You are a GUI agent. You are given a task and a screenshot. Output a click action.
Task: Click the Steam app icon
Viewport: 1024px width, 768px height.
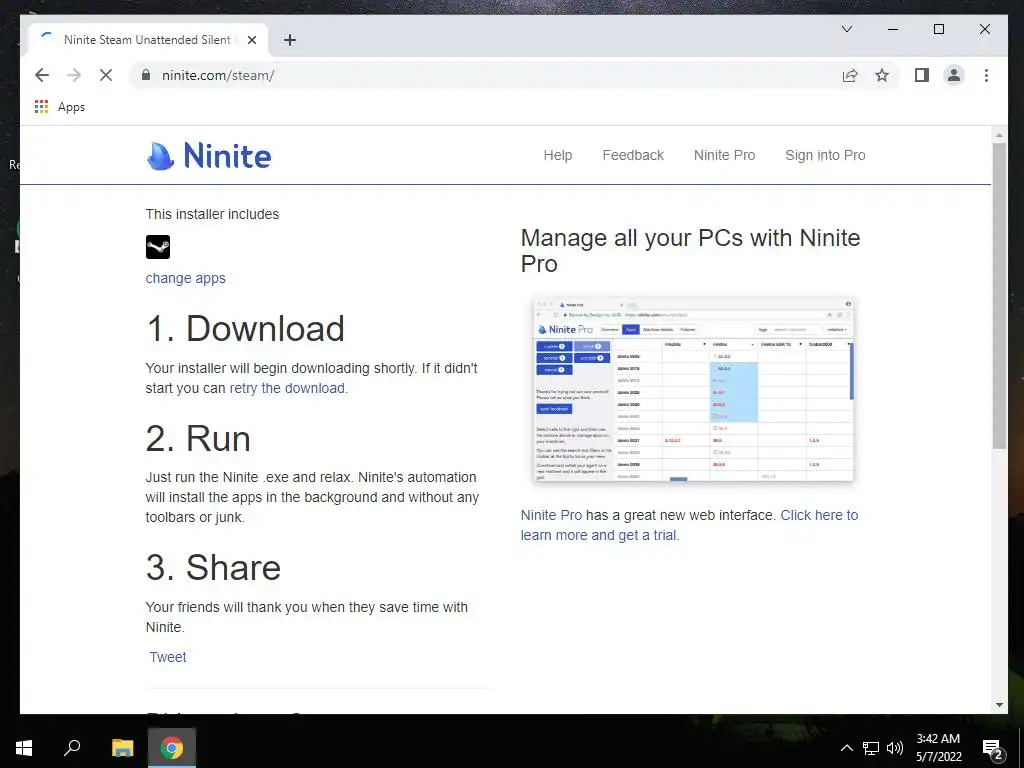tap(157, 247)
